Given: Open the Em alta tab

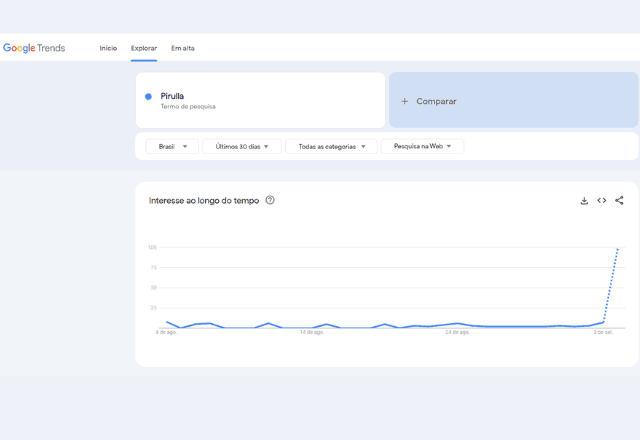Looking at the screenshot, I should coord(182,48).
